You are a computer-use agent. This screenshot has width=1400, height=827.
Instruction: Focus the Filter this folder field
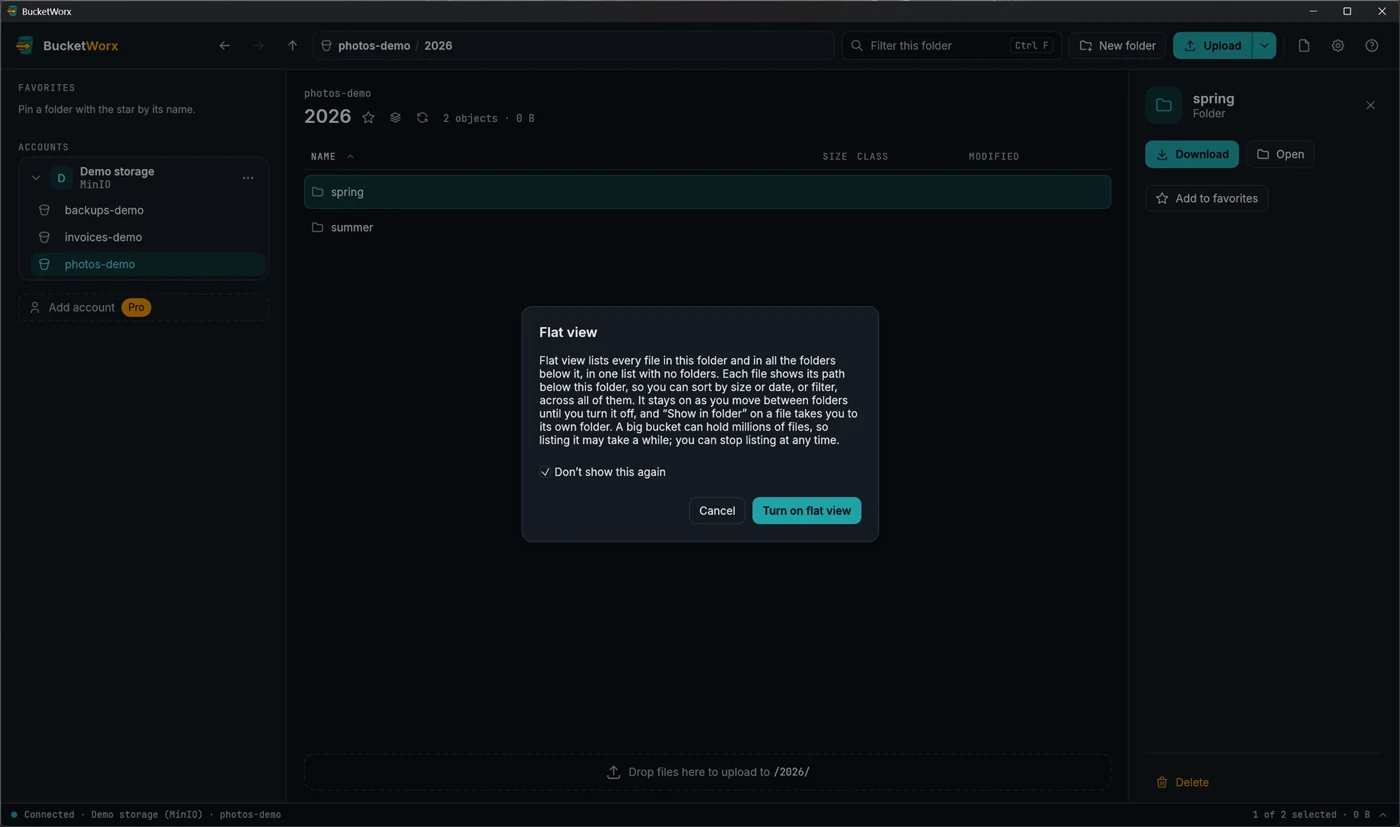(951, 46)
